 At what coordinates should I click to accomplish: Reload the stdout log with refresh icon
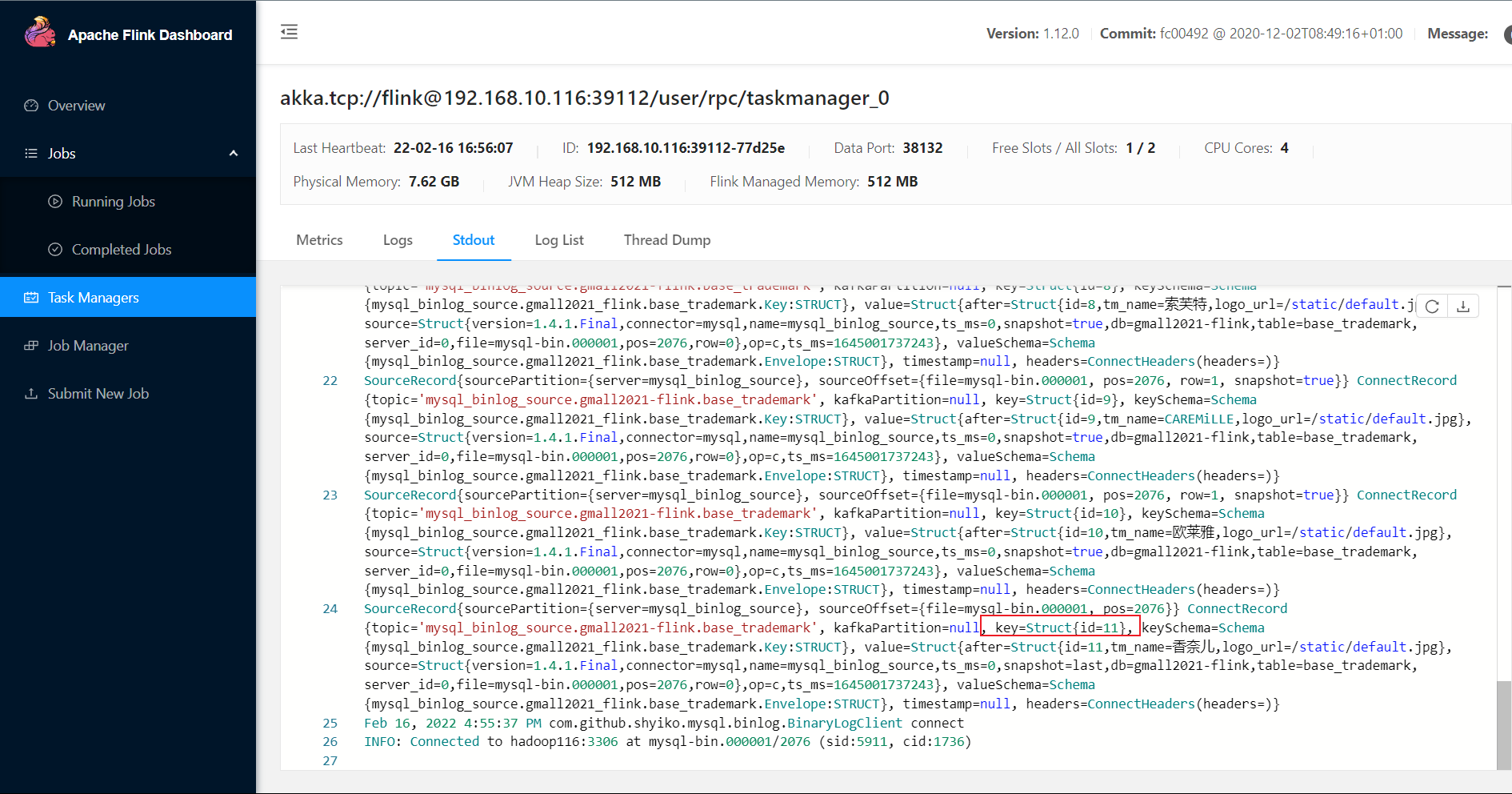pos(1432,307)
